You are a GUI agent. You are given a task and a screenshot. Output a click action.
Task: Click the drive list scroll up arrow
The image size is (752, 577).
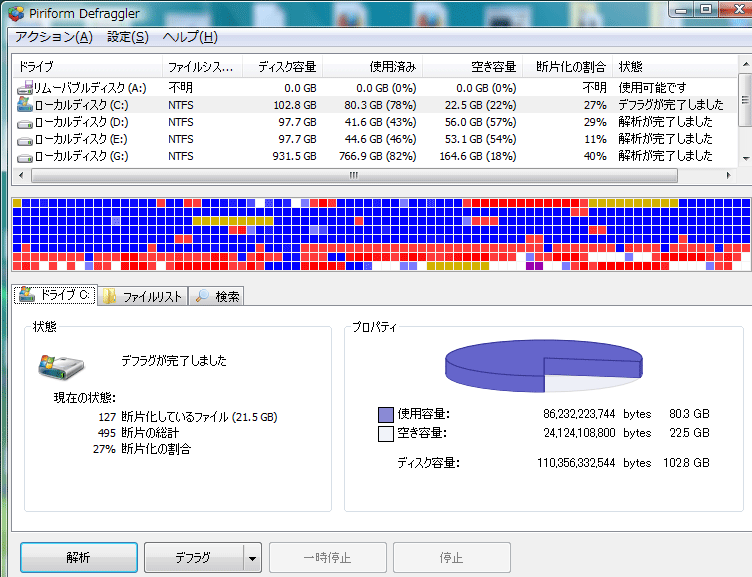click(745, 64)
